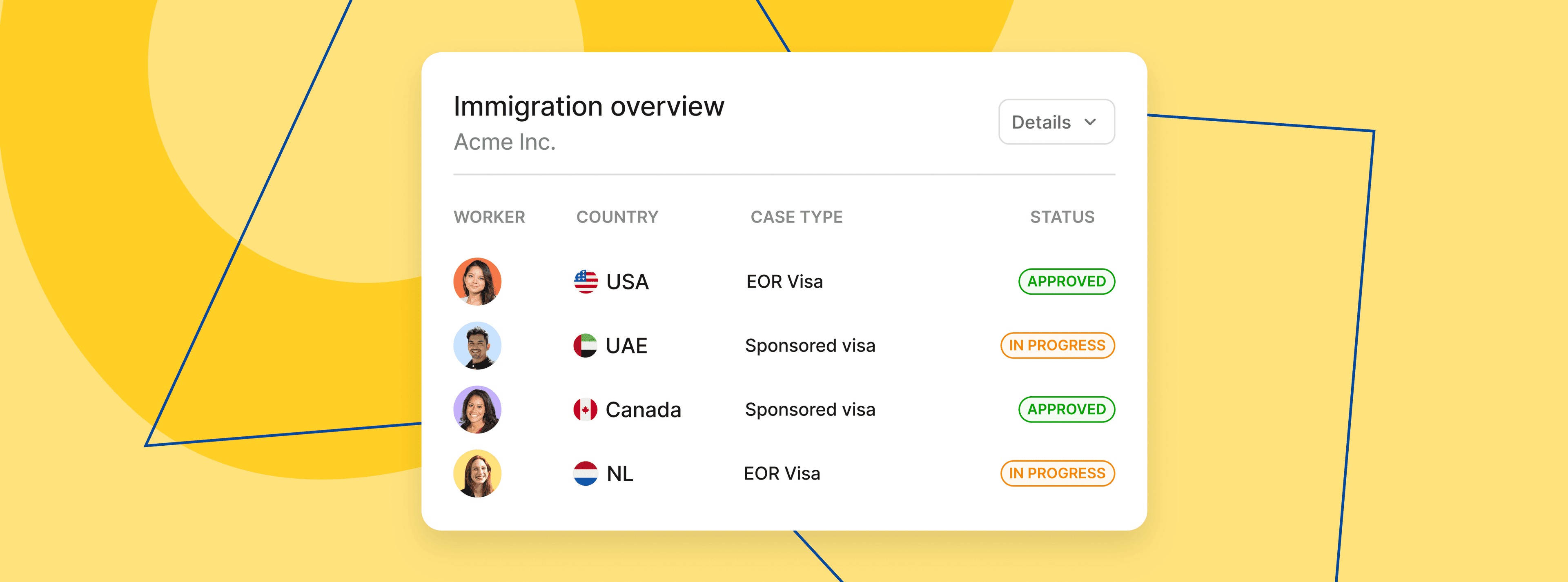1568x582 pixels.
Task: Sort by the COUNTRY column header
Action: 617,217
